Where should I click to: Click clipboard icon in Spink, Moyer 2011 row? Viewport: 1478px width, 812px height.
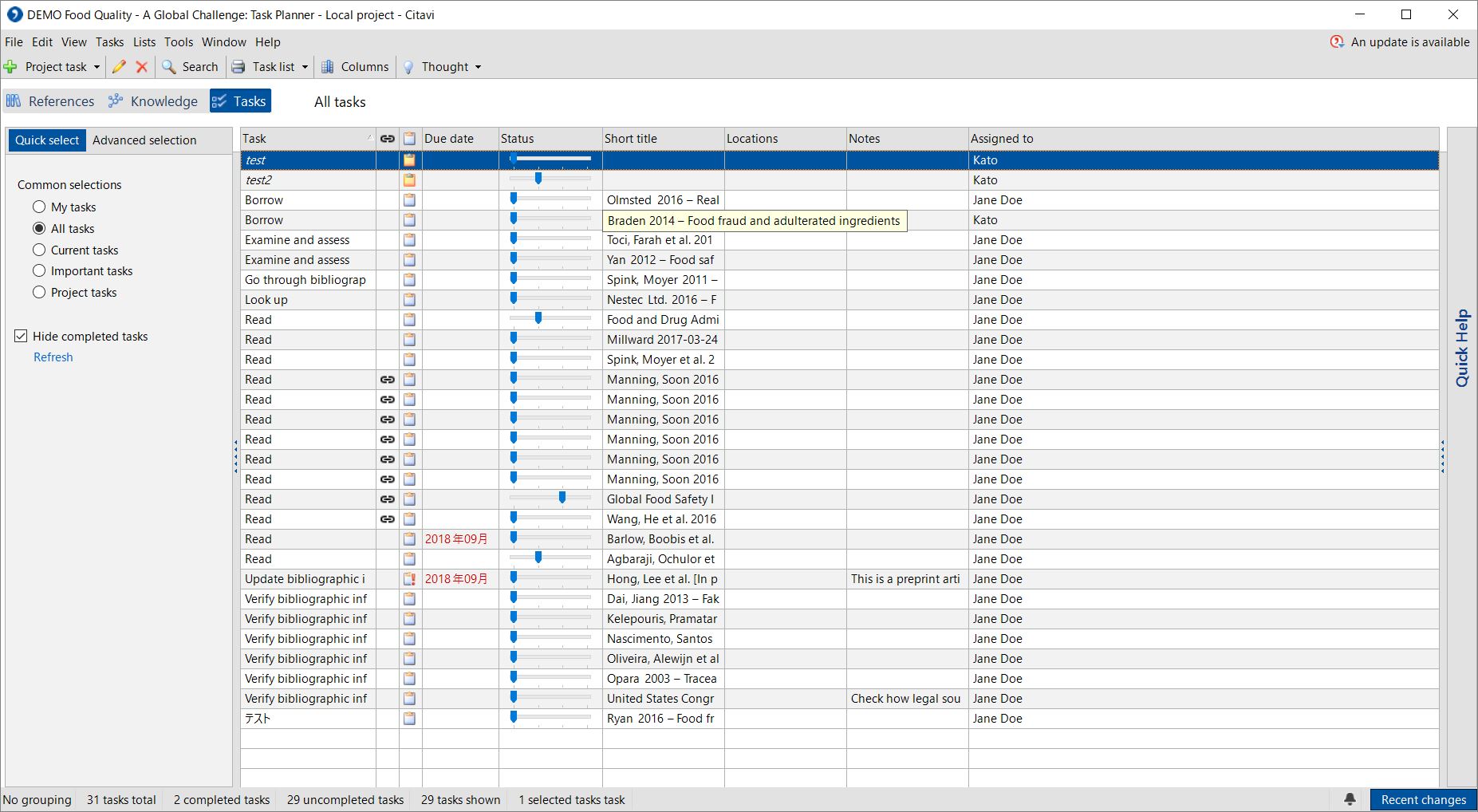(410, 280)
